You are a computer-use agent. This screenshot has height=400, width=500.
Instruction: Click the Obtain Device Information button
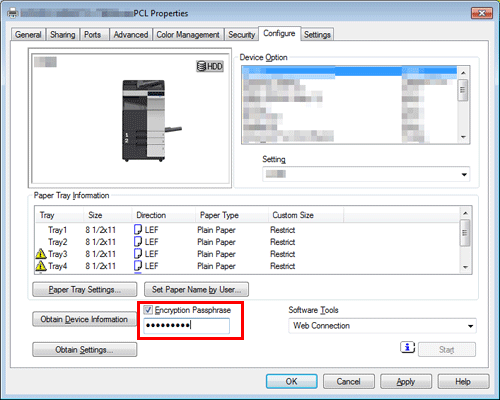coord(84,319)
